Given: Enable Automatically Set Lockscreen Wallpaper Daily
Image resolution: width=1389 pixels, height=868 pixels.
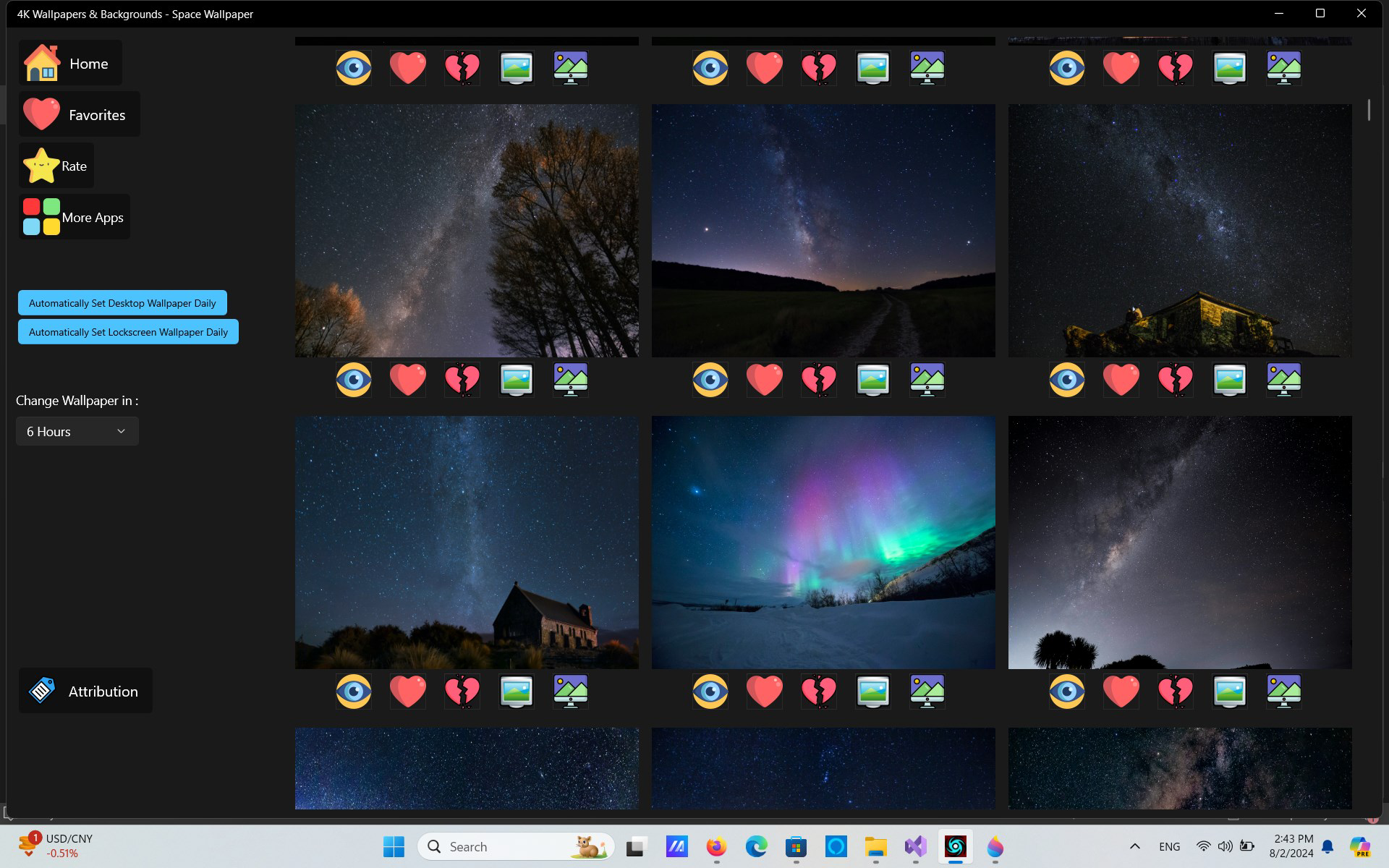Looking at the screenshot, I should [x=128, y=332].
